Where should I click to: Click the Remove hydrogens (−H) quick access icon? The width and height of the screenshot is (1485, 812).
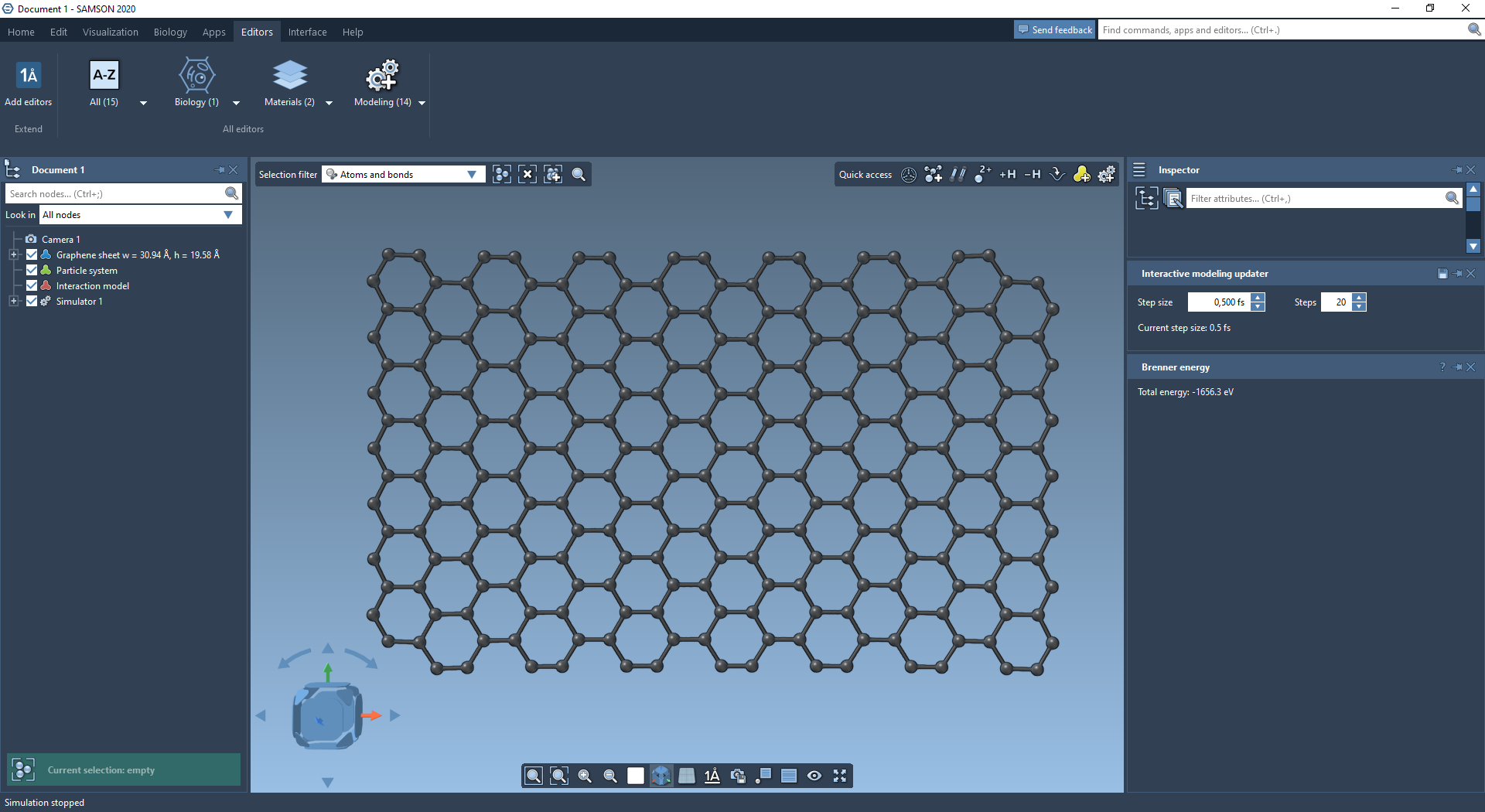point(1033,175)
